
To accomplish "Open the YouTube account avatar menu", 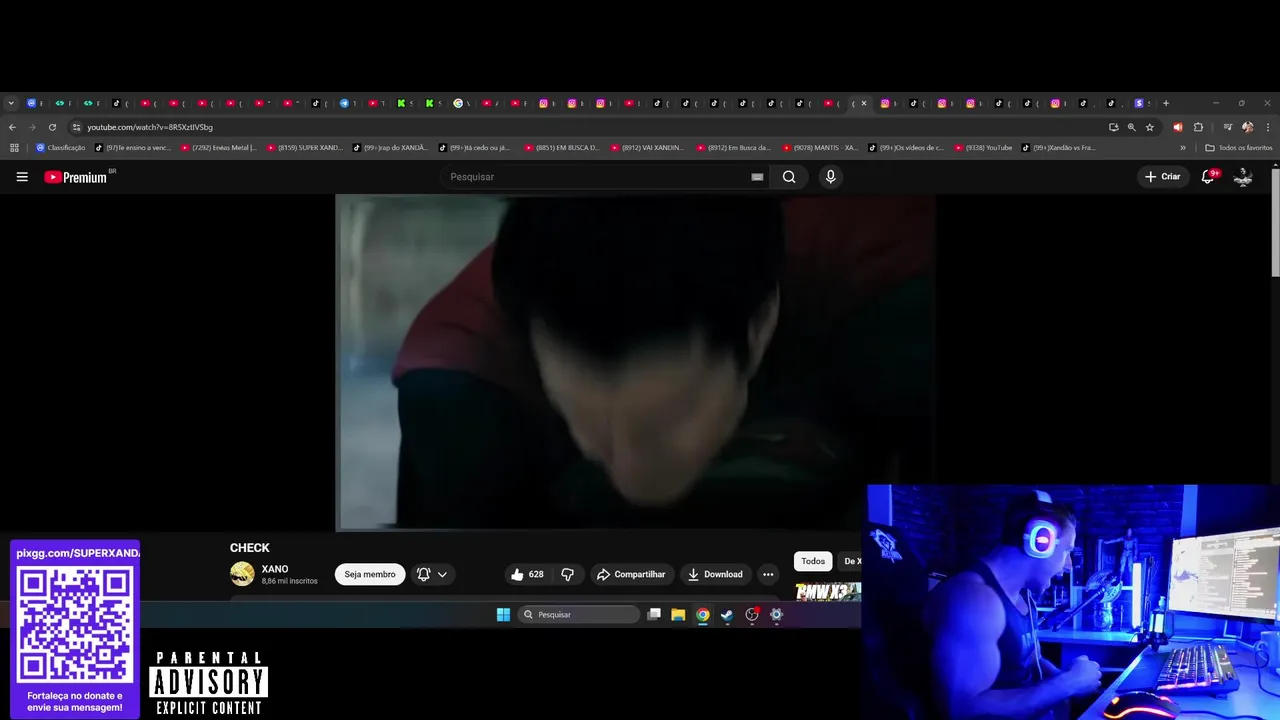I will 1243,177.
